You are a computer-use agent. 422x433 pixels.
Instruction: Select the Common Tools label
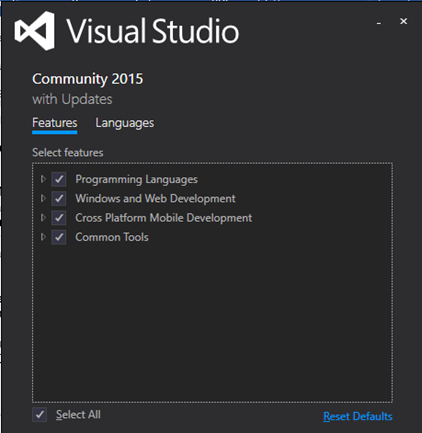click(x=112, y=237)
